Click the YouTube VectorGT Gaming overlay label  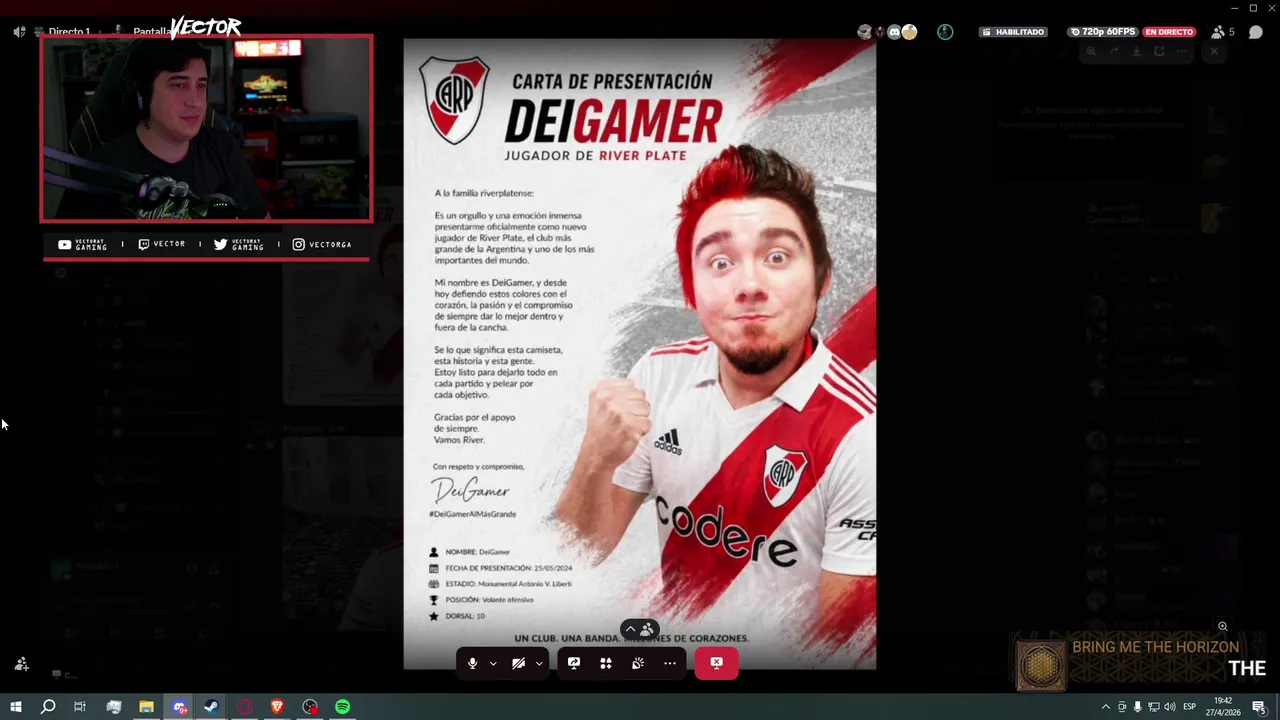click(82, 244)
